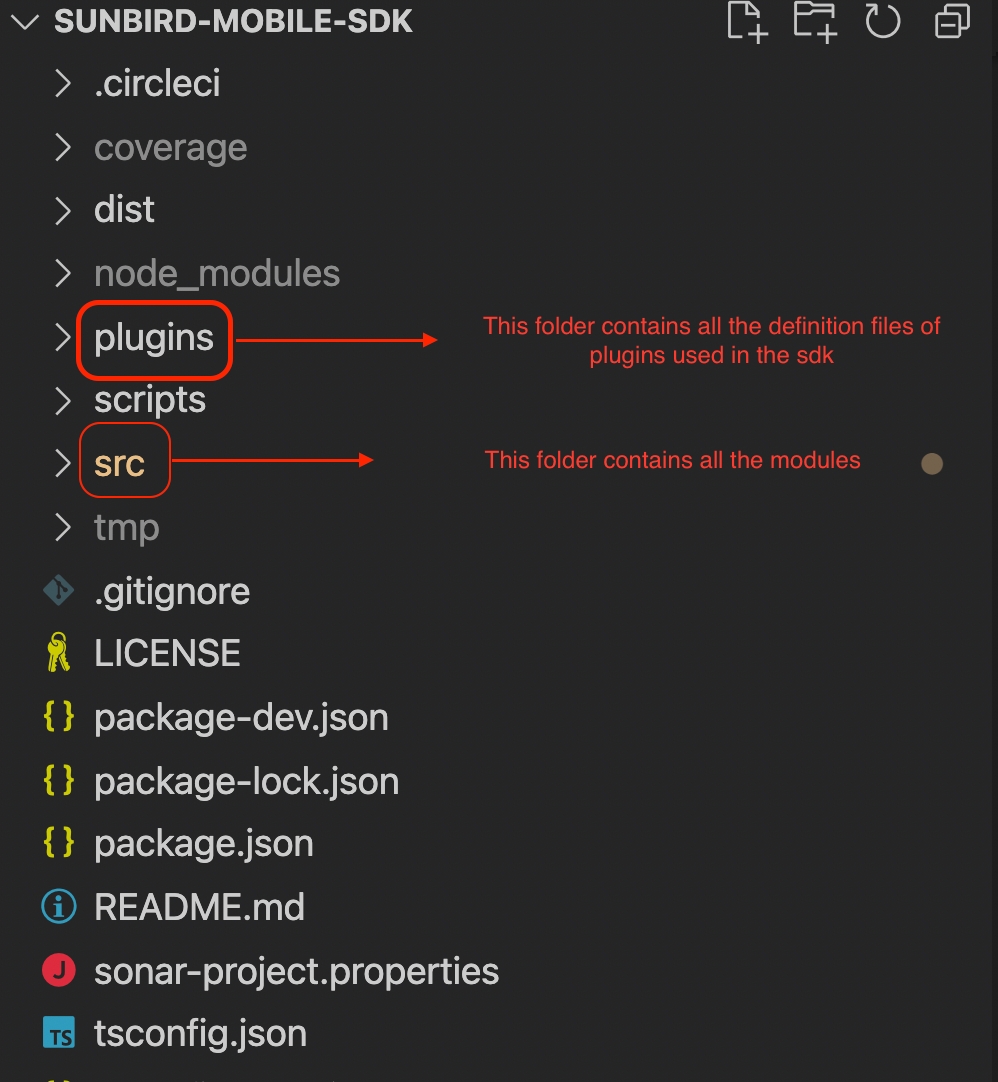998x1082 pixels.
Task: Click the package.json braces icon
Action: click(59, 844)
